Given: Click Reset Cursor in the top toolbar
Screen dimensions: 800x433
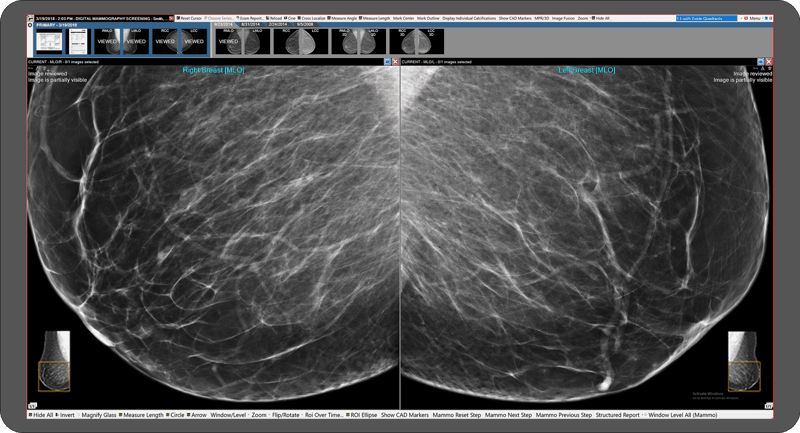Looking at the screenshot, I should tap(189, 18).
